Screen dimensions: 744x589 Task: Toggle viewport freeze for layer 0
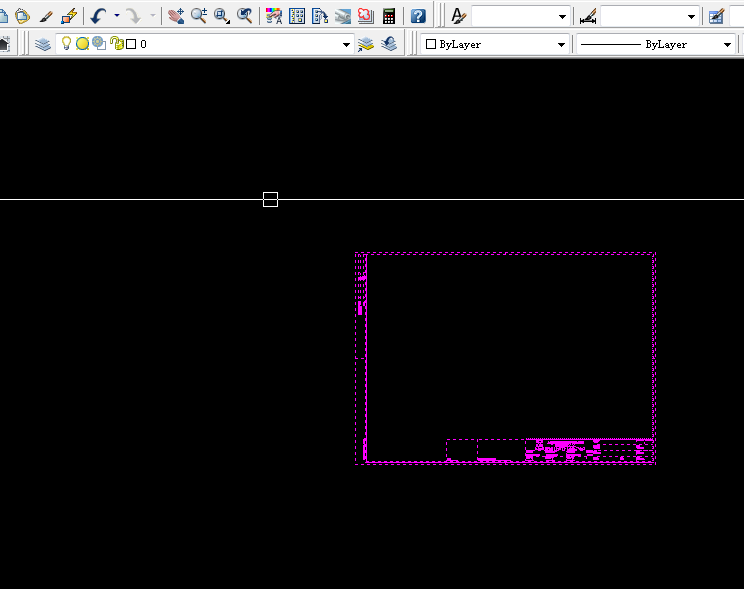pos(99,44)
